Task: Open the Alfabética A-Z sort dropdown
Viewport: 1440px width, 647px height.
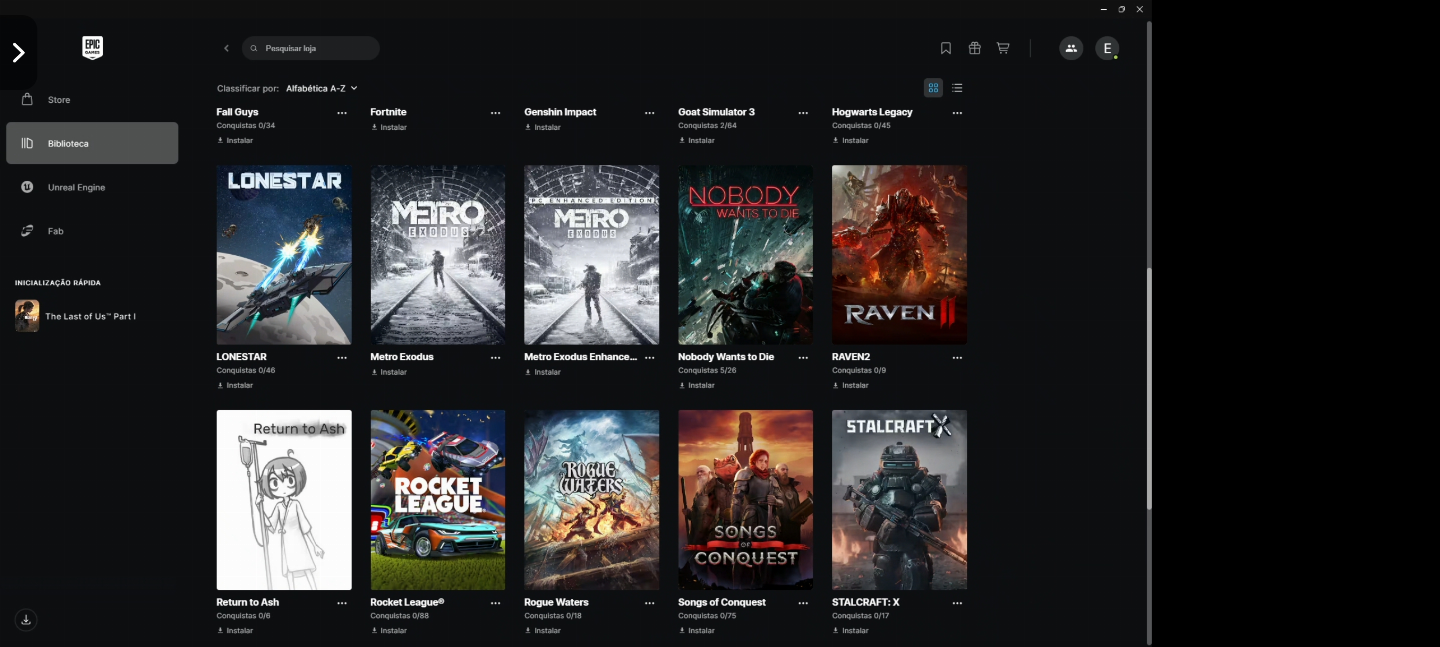Action: [322, 89]
